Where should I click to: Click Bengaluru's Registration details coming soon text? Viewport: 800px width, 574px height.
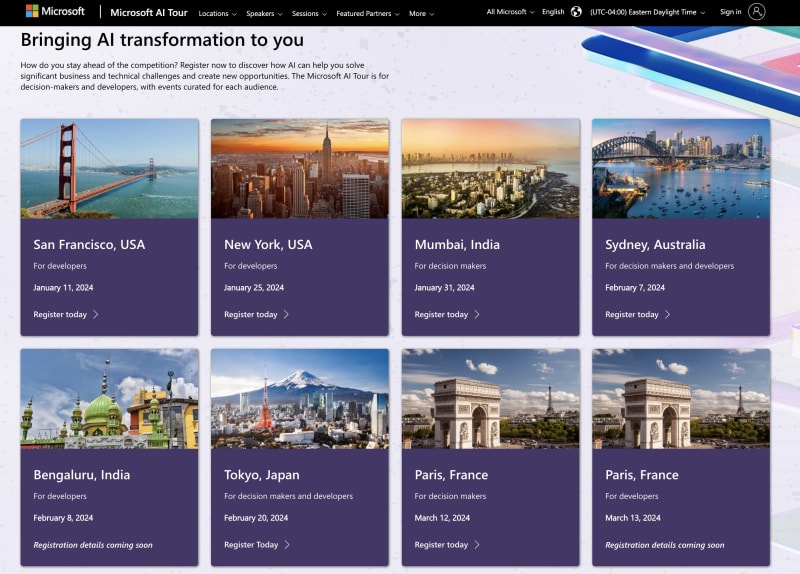(x=93, y=545)
